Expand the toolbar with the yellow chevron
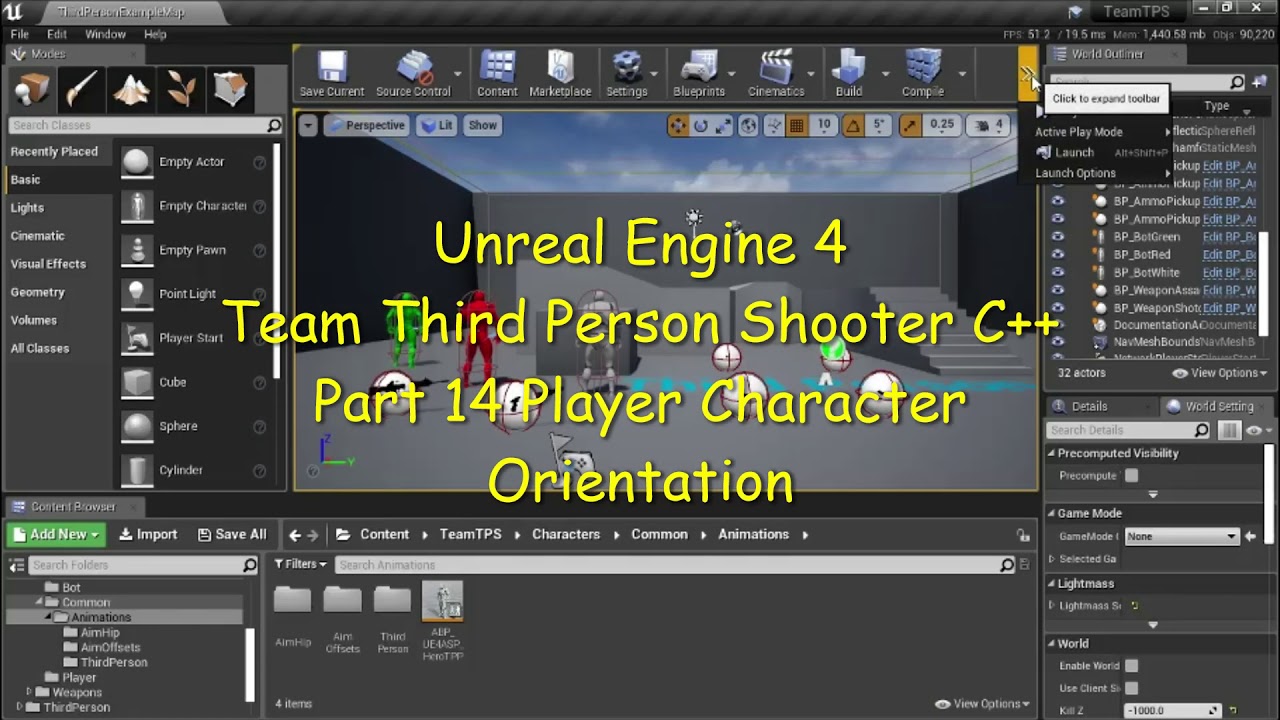This screenshot has width=1280, height=720. coord(1028,73)
